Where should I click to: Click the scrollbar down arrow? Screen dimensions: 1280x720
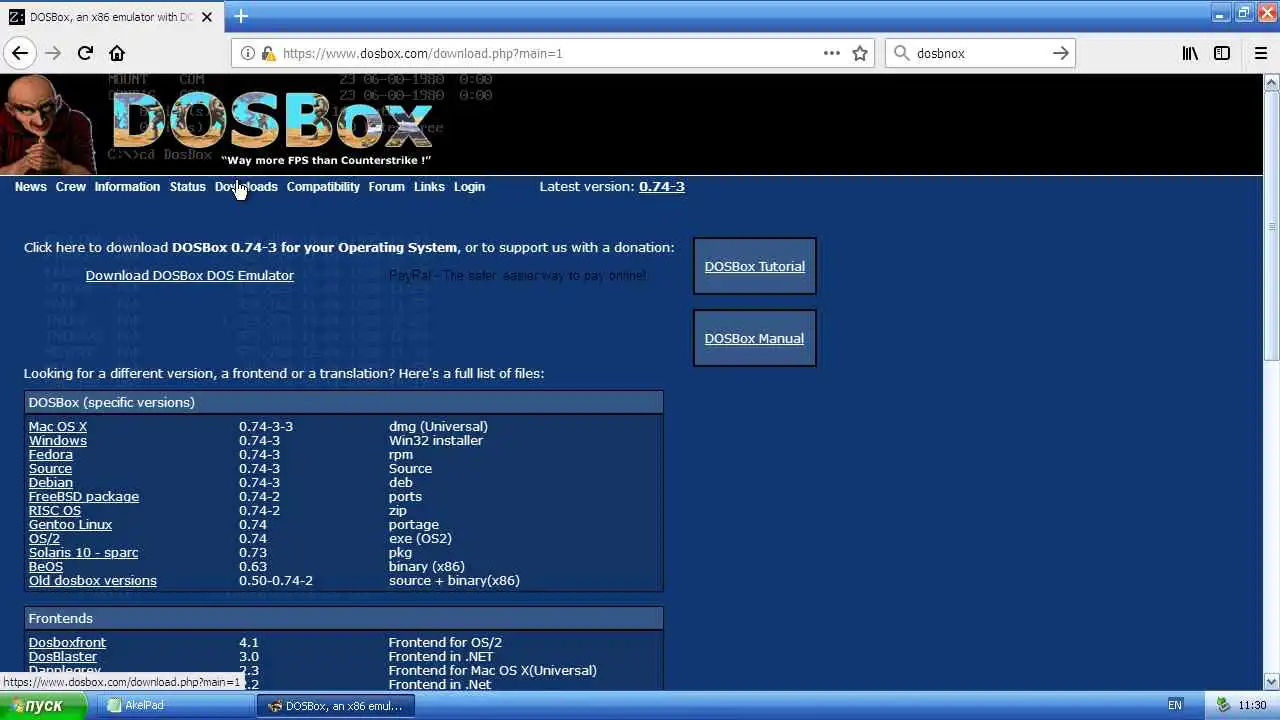[1272, 683]
